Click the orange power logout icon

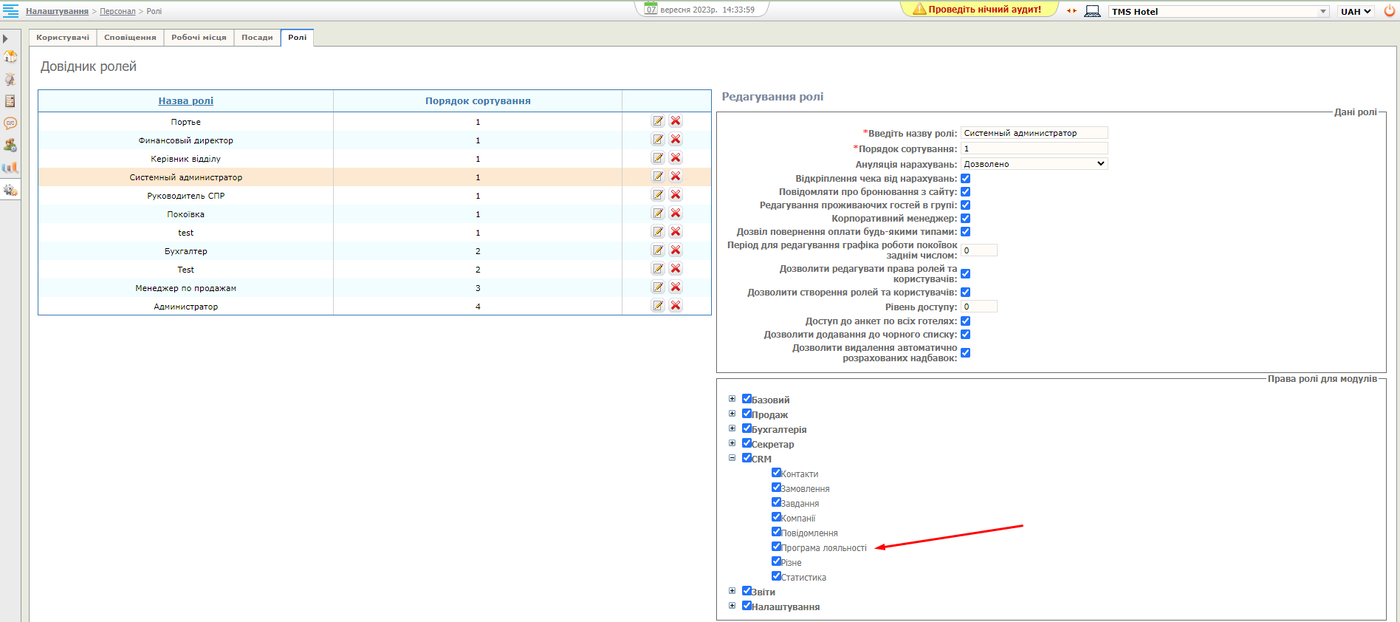click(x=1389, y=11)
